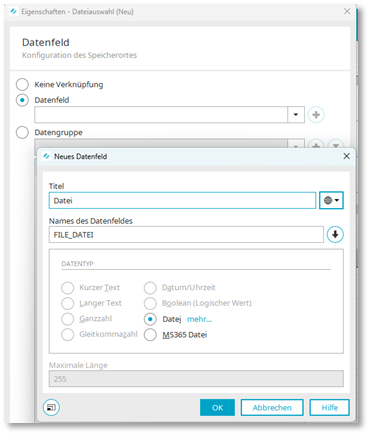Click into the Titel text field
This screenshot has width=370, height=435.
(x=182, y=200)
